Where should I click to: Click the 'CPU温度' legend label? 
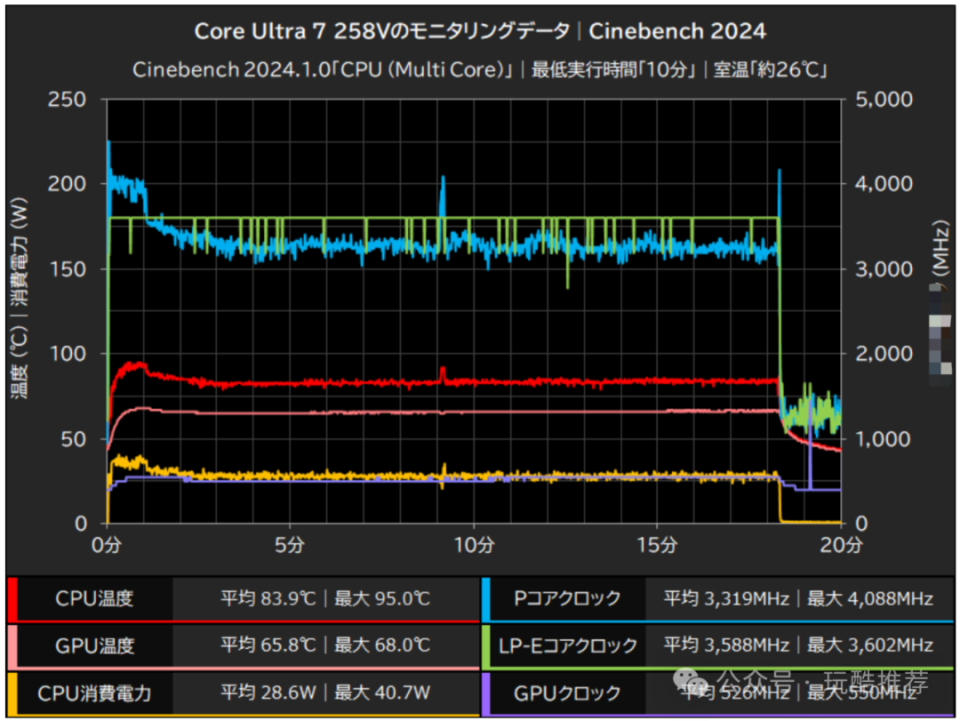click(94, 599)
